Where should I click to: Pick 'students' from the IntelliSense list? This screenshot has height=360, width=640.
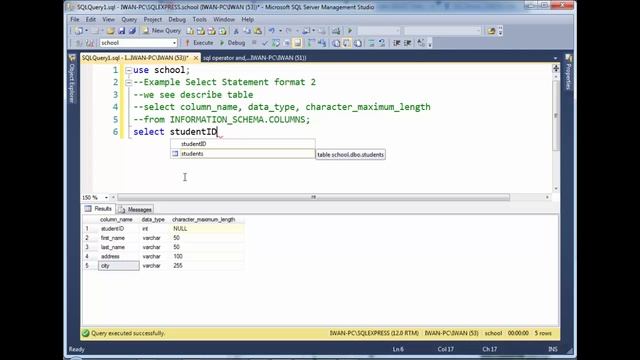pyautogui.click(x=243, y=154)
